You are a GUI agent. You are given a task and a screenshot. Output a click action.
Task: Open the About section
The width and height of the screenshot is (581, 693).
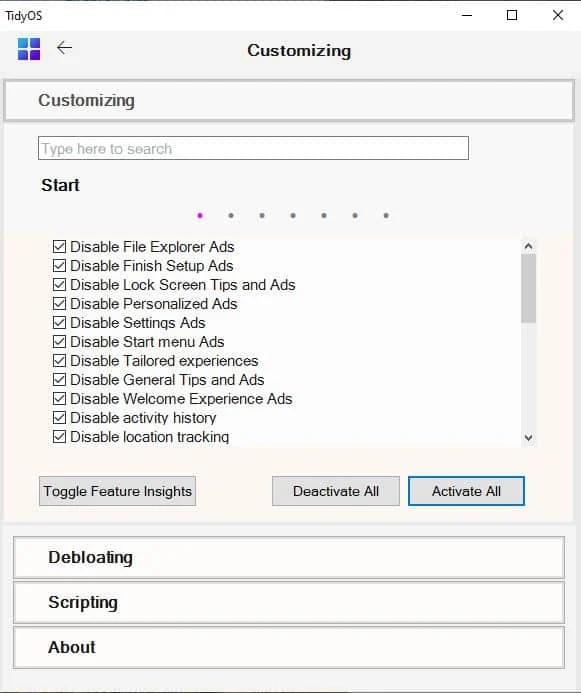[x=289, y=647]
